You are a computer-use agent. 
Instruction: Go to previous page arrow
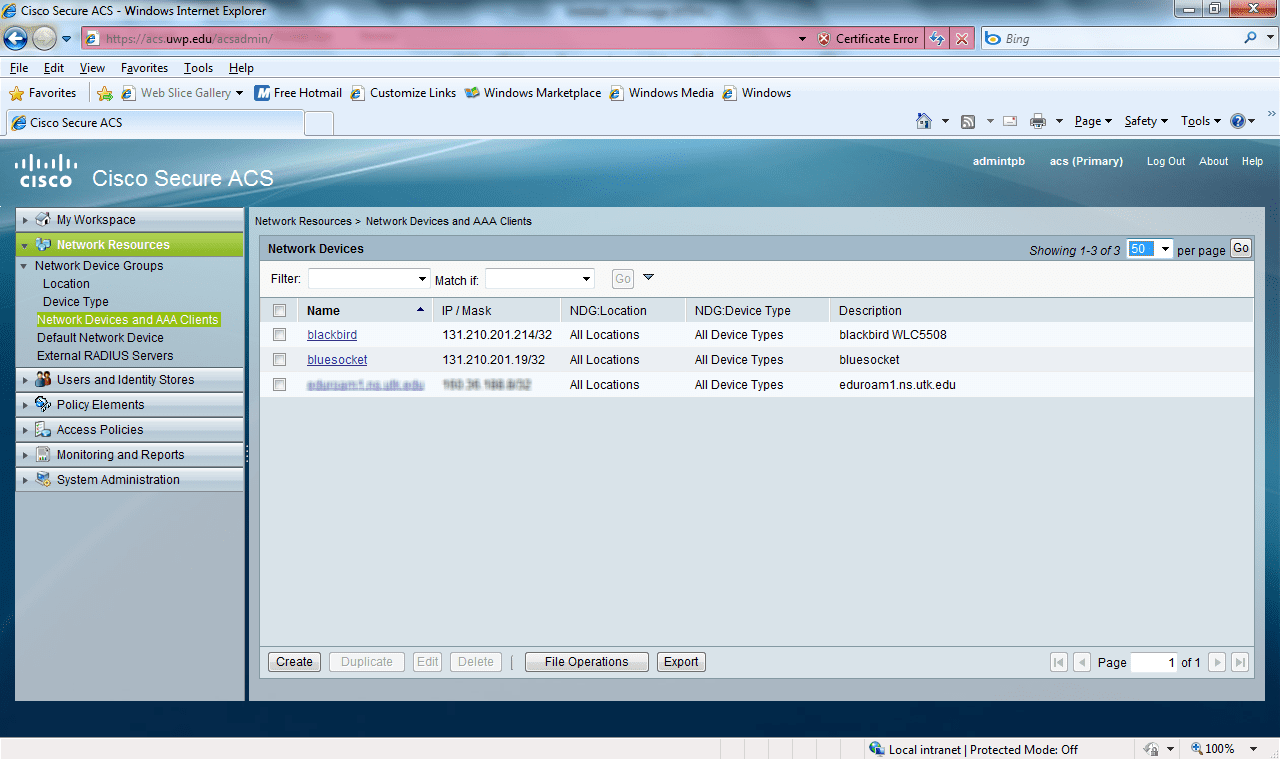(1082, 662)
